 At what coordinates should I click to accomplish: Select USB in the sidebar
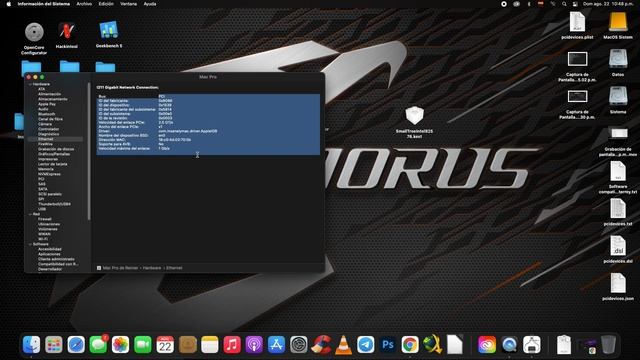click(42, 209)
